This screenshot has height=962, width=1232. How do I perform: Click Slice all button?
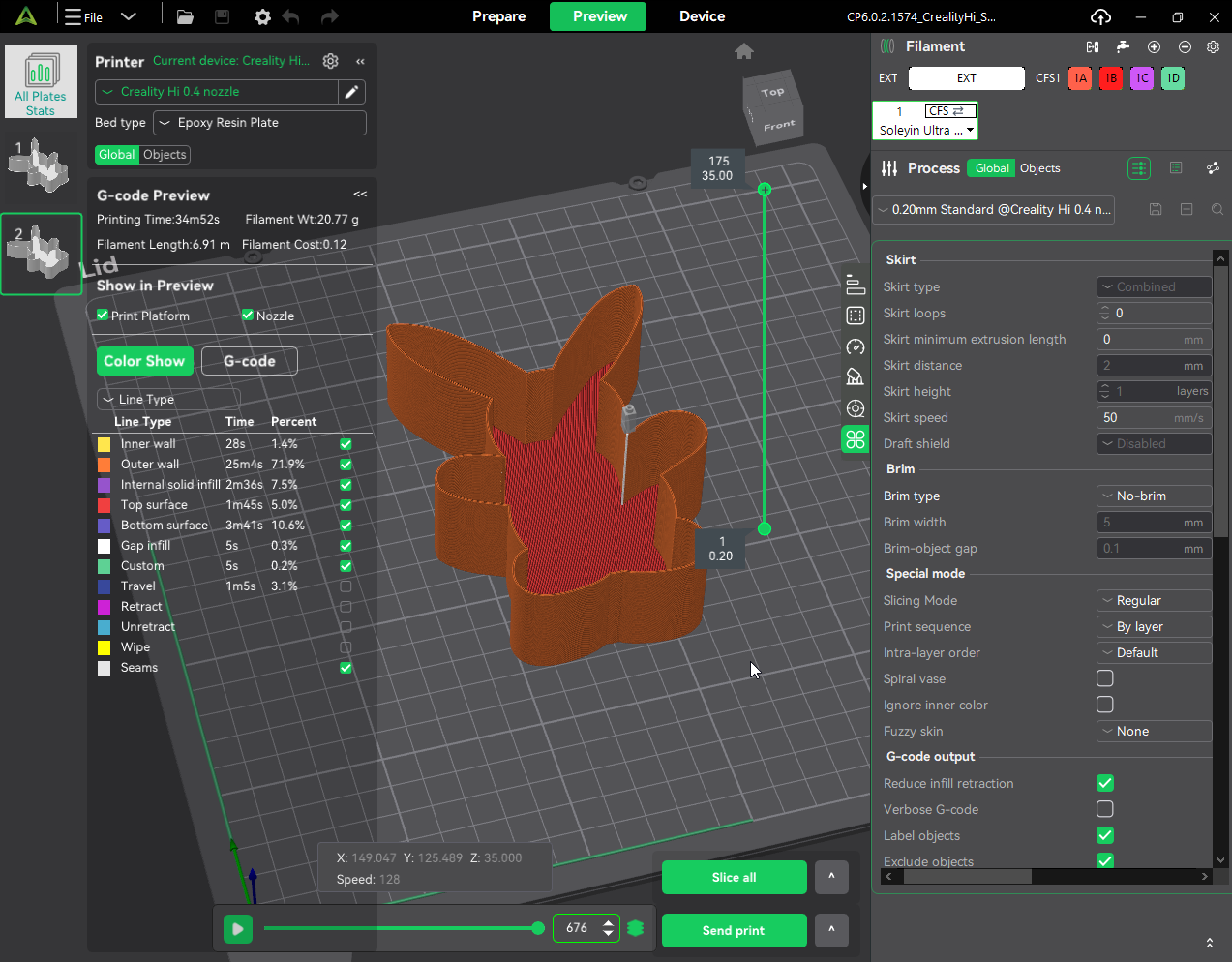[x=734, y=877]
